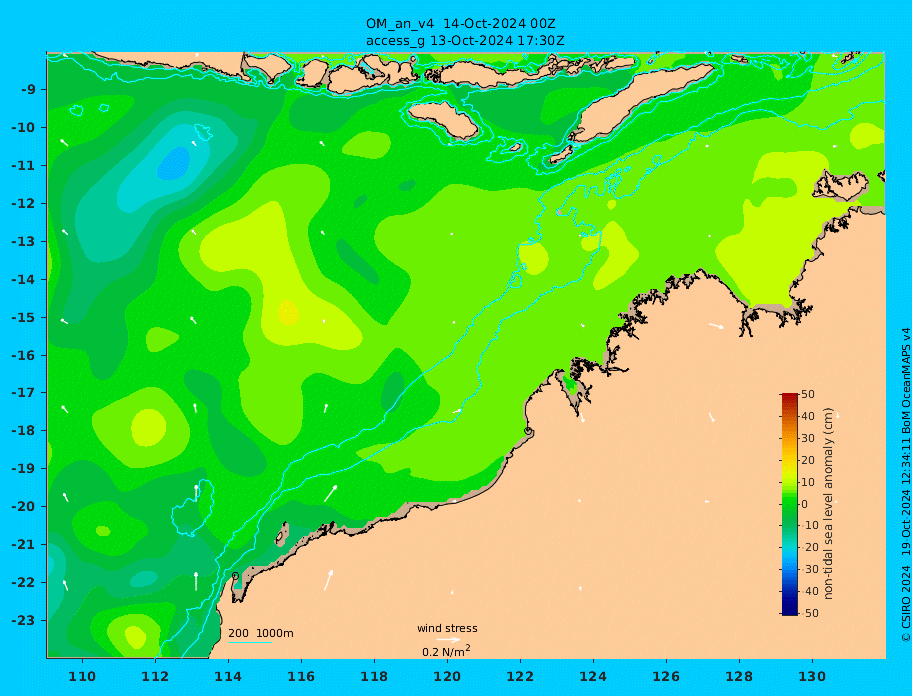
Task: Click the blue low-anomaly core near 112E 11S
Action: coord(174,163)
